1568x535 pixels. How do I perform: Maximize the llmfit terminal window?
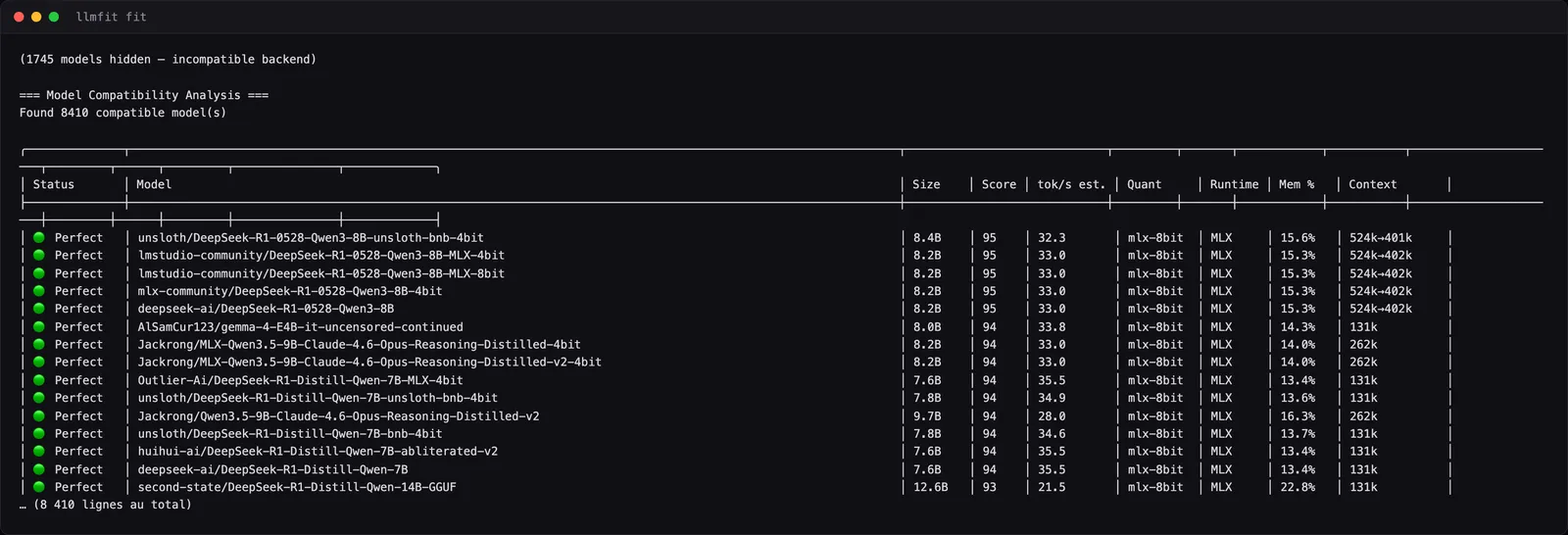(54, 17)
